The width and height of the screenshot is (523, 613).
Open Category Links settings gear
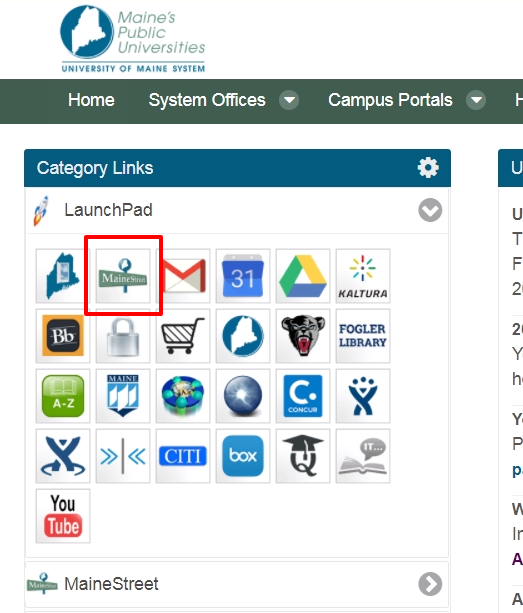(x=428, y=168)
